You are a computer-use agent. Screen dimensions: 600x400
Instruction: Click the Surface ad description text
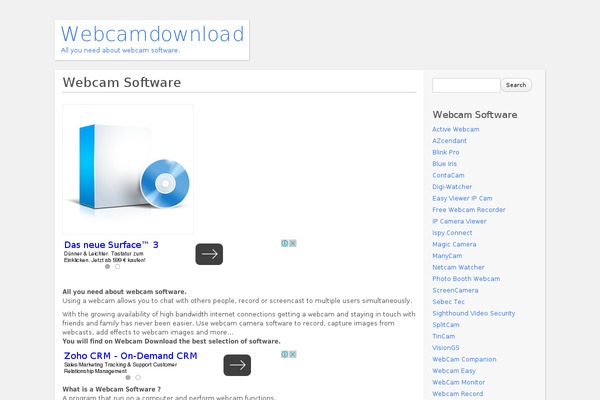tap(104, 257)
